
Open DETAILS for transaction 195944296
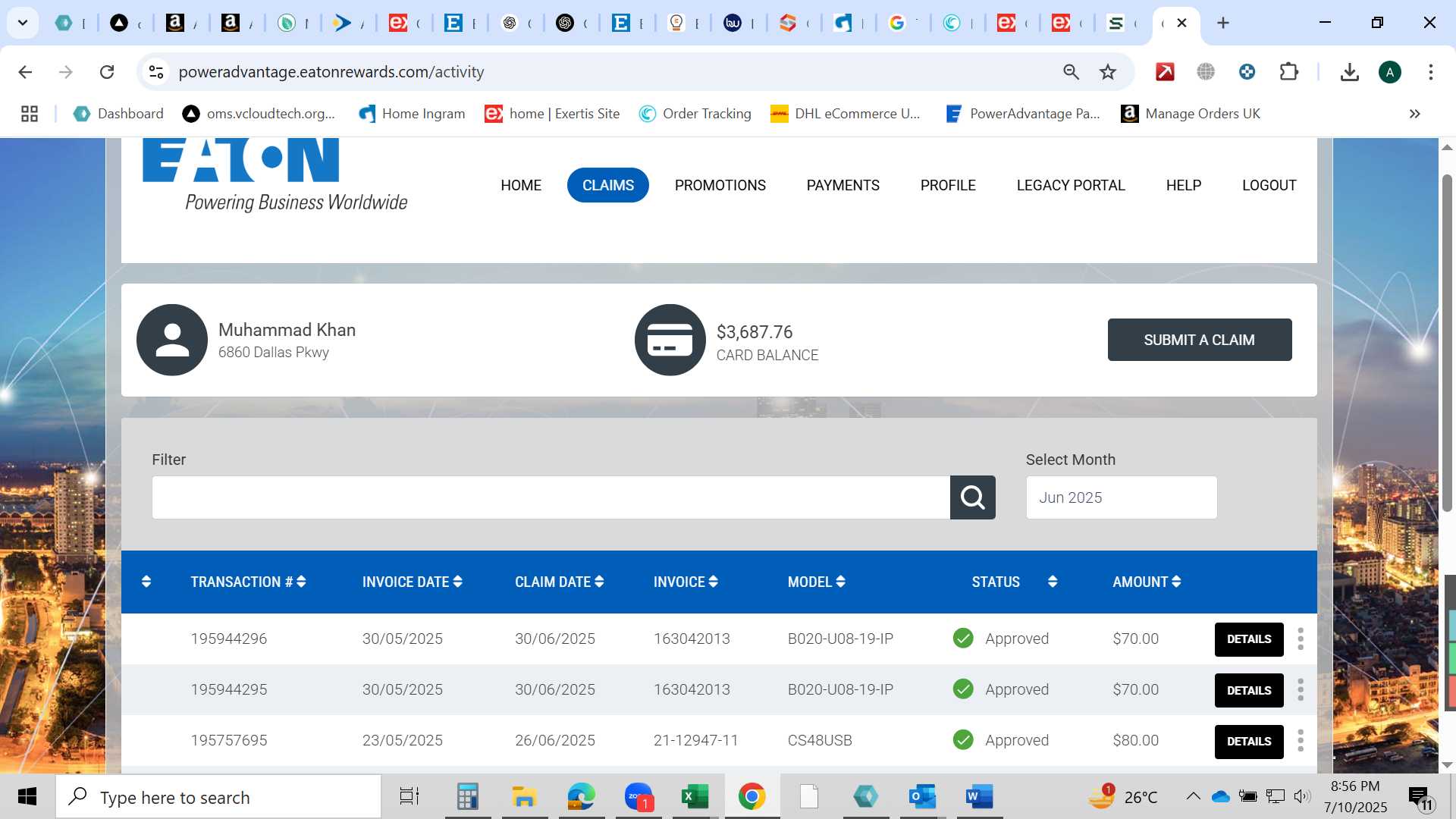click(x=1249, y=639)
